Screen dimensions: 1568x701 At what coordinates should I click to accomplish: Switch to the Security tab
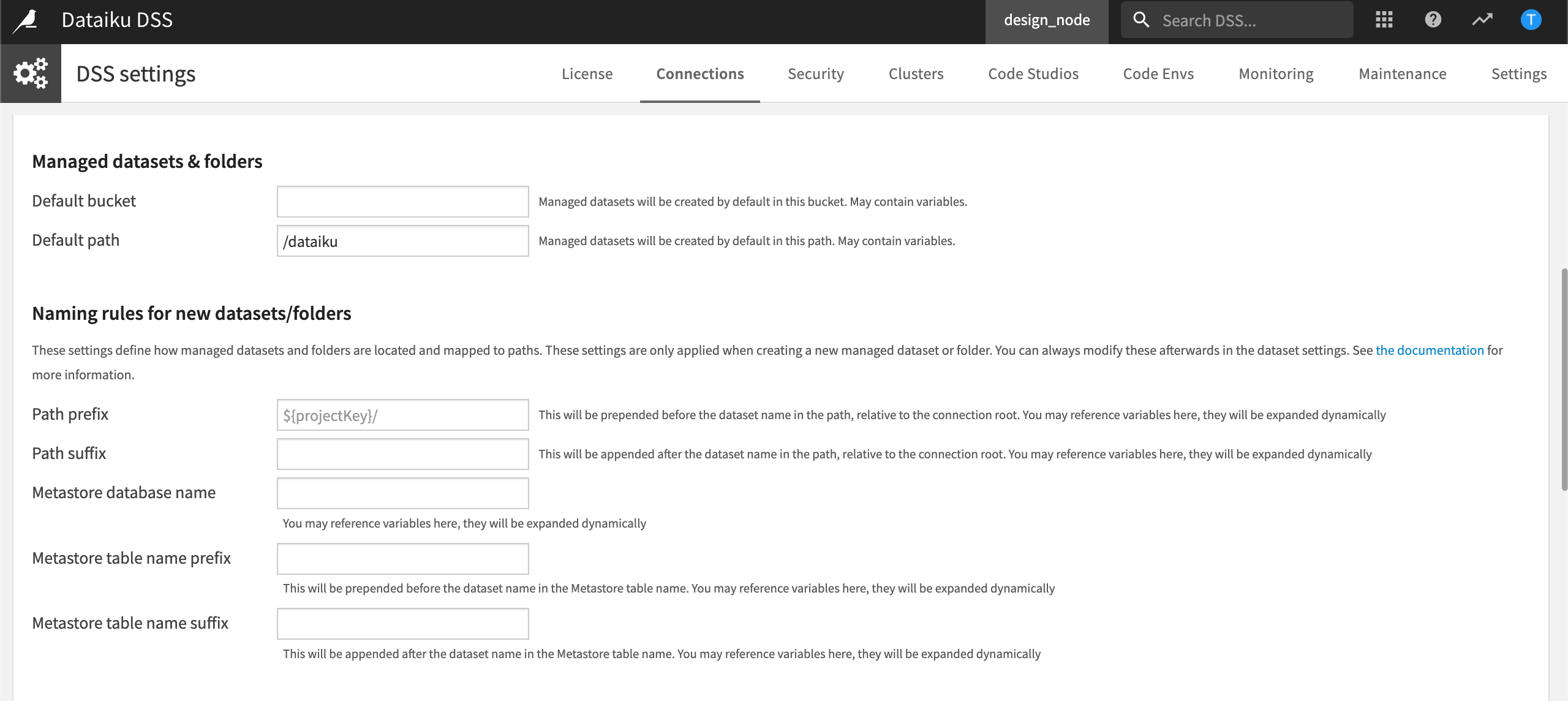pyautogui.click(x=816, y=74)
